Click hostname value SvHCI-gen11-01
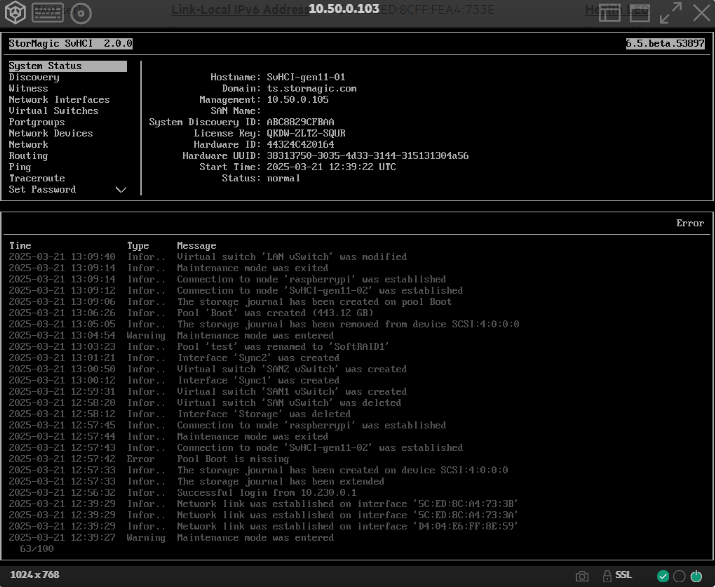The width and height of the screenshot is (715, 587). point(306,77)
